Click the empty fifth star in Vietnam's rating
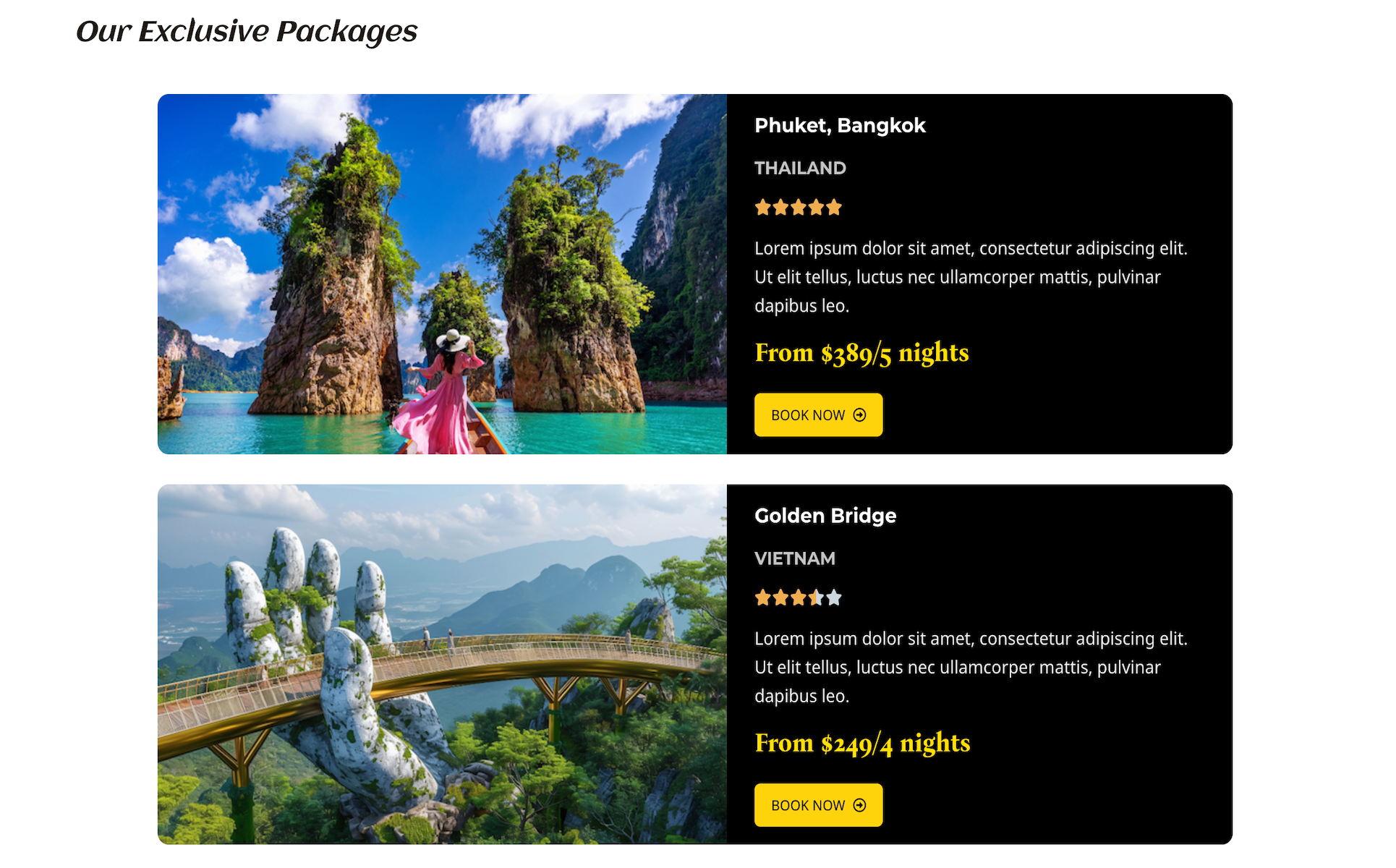The height and width of the screenshot is (868, 1396). (834, 597)
